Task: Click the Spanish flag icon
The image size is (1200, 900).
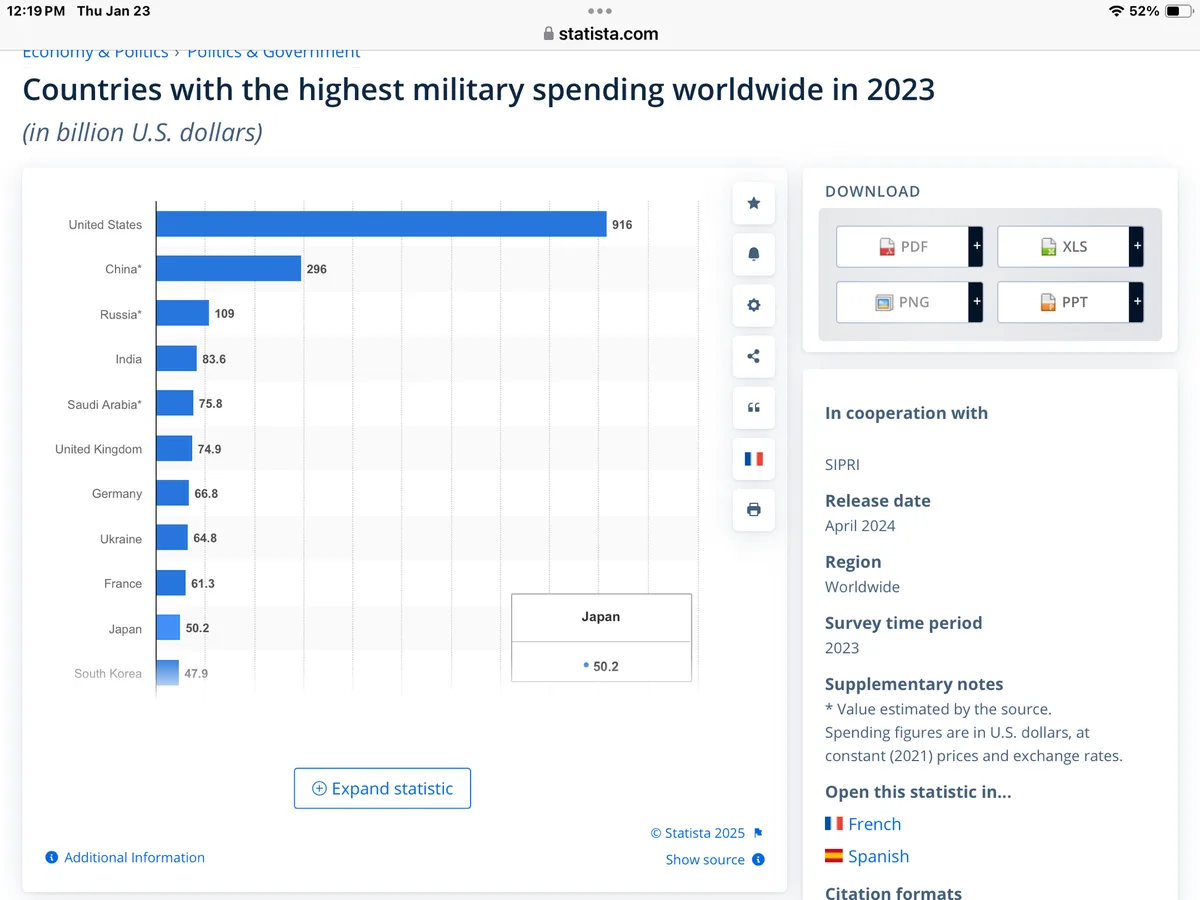Action: coord(834,856)
